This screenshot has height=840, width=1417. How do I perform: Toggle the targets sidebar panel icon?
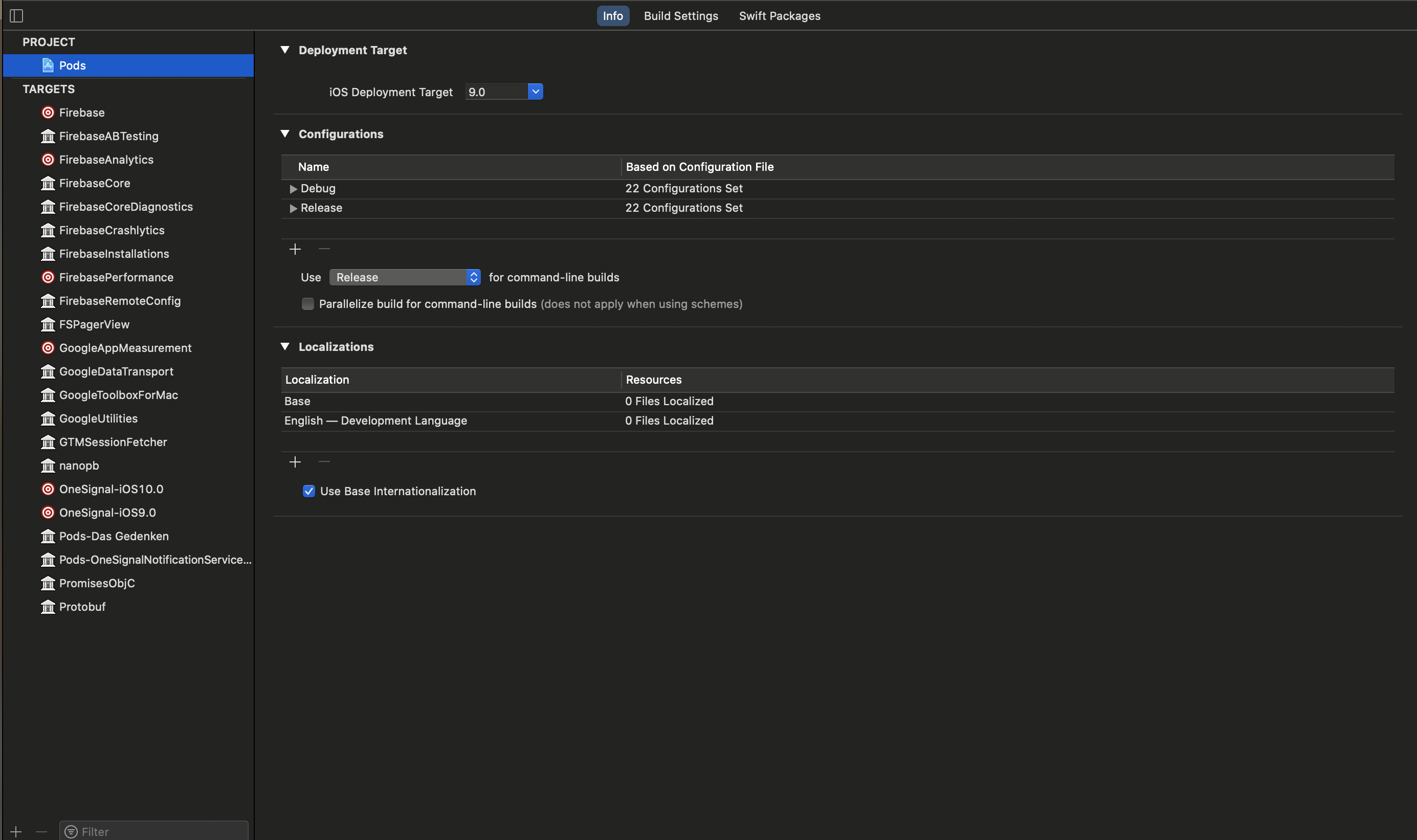tap(16, 16)
